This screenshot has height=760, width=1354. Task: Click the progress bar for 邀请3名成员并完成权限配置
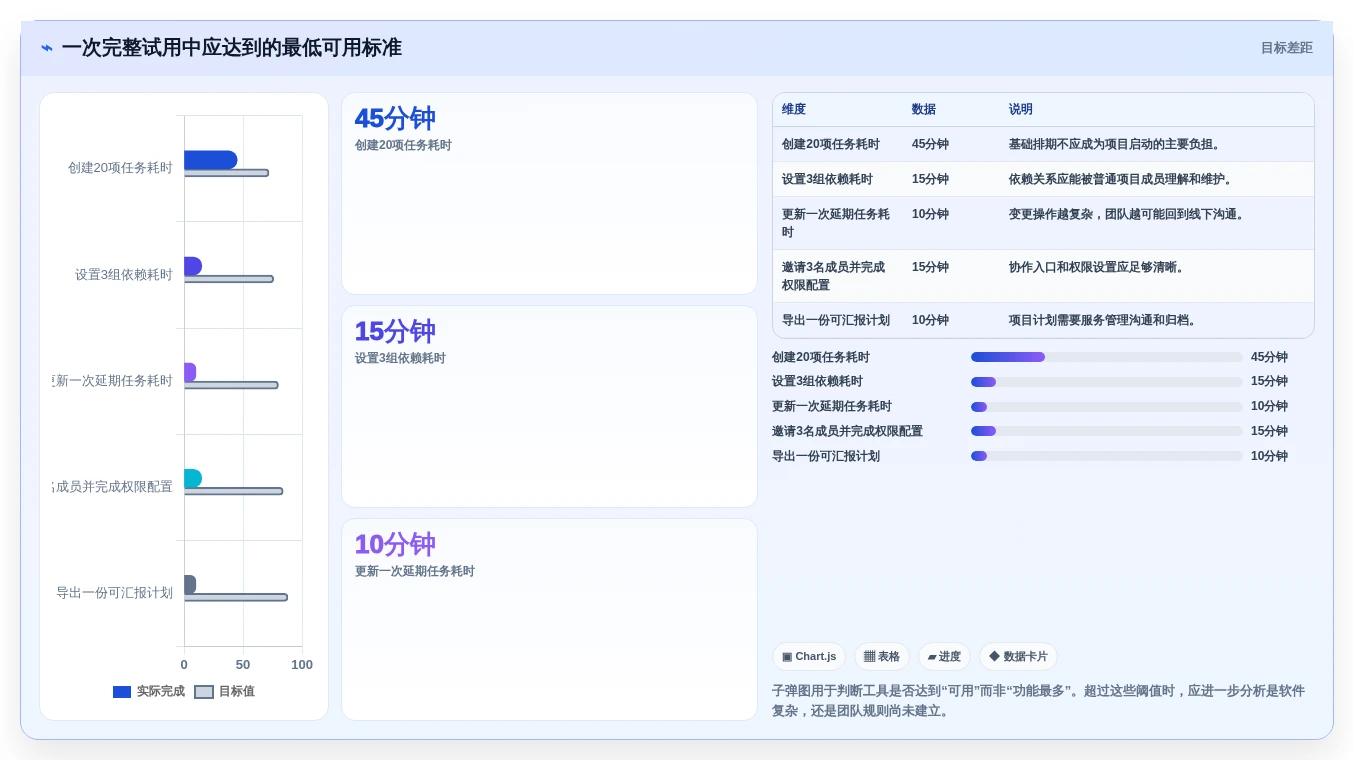1107,431
